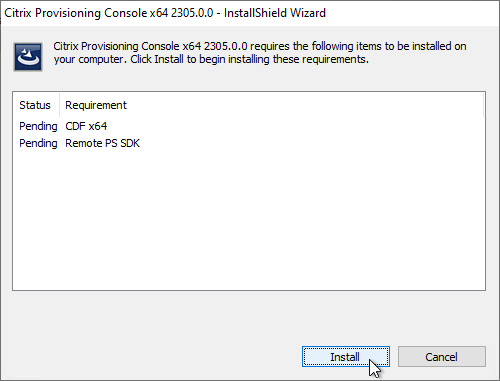Screen dimensions: 500x381
Task: Select the CDF x64 requirement entry
Action: [x=86, y=126]
